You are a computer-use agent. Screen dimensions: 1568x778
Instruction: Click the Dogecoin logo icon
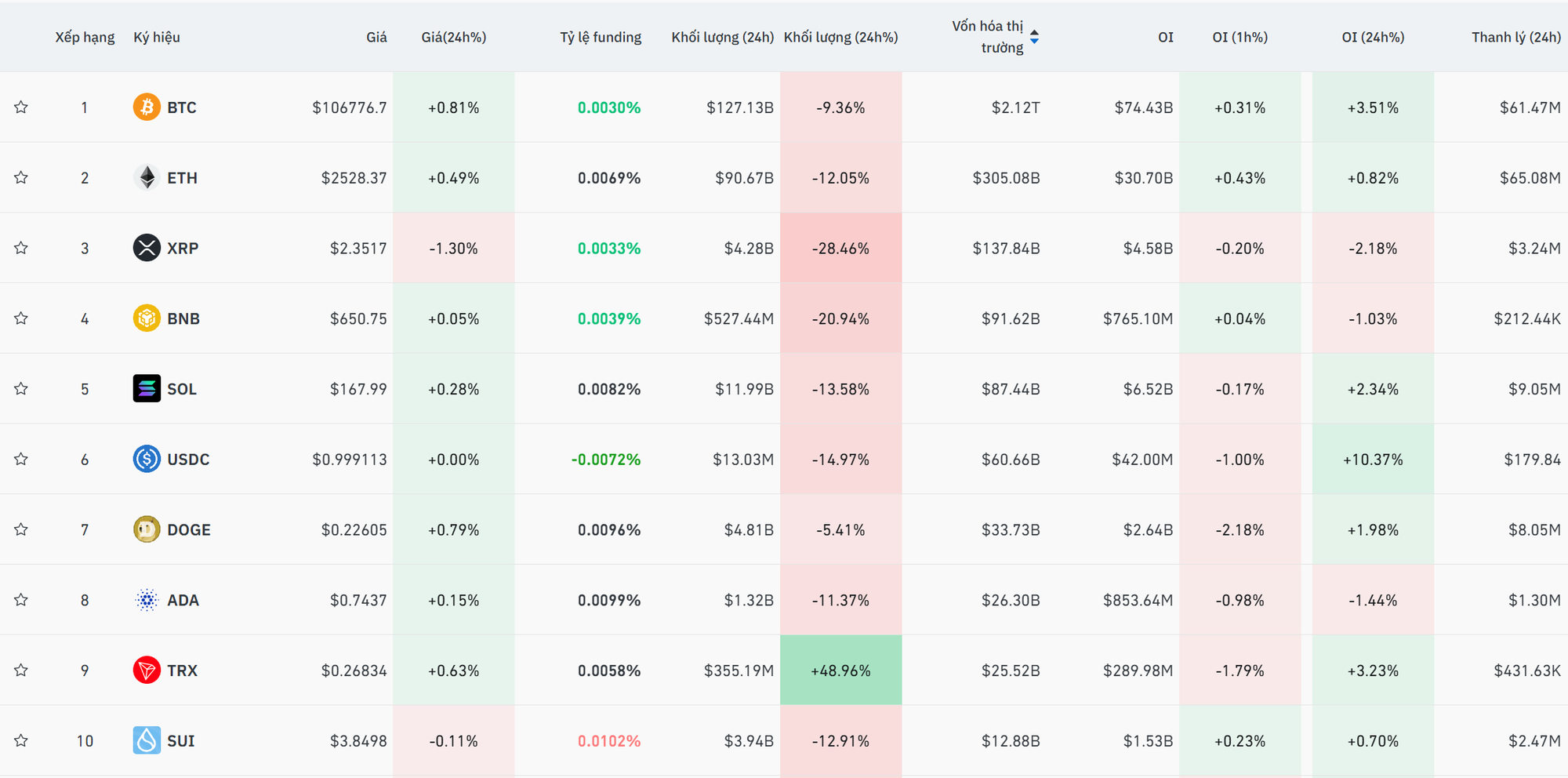147,530
